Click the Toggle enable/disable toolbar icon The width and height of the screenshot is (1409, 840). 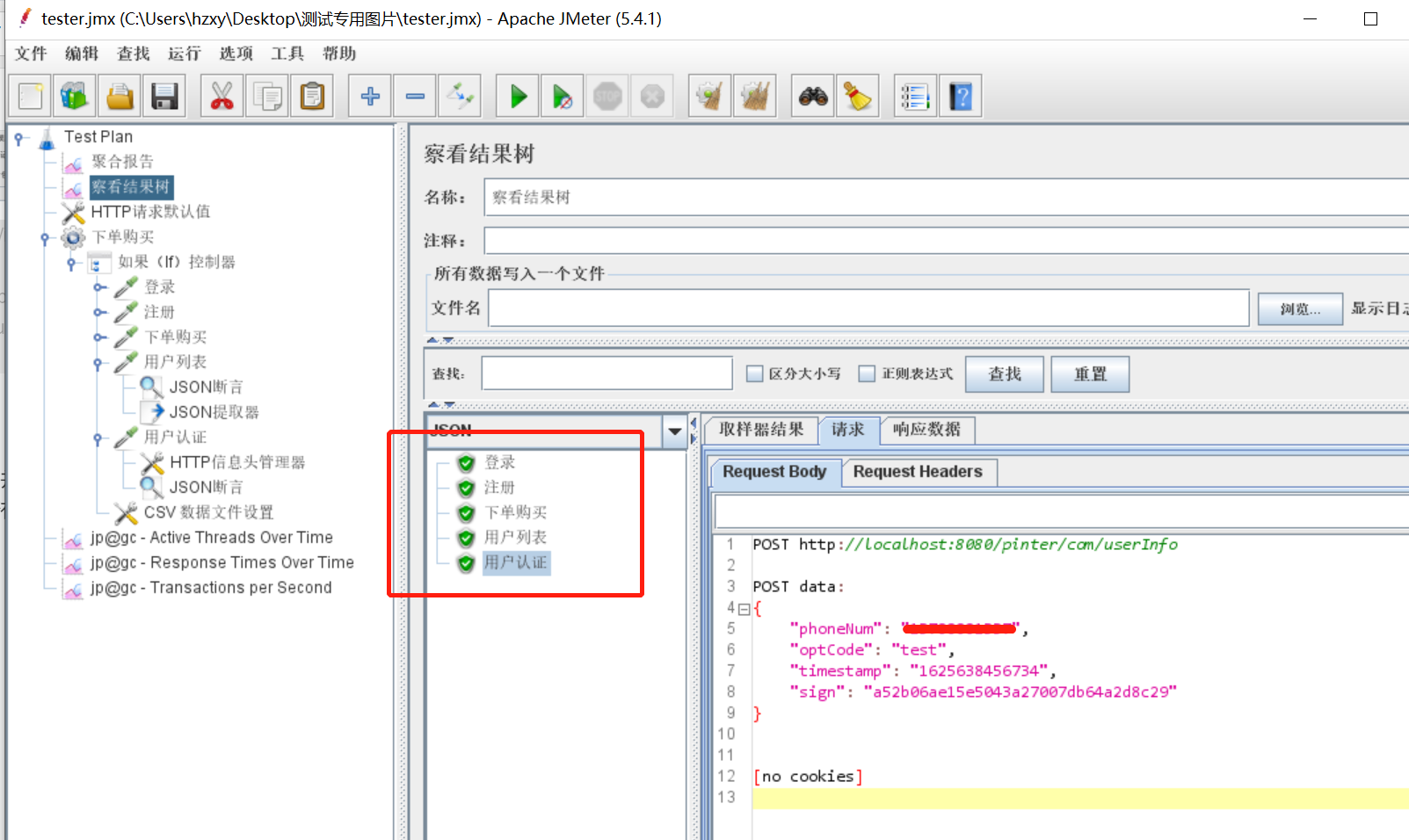460,96
